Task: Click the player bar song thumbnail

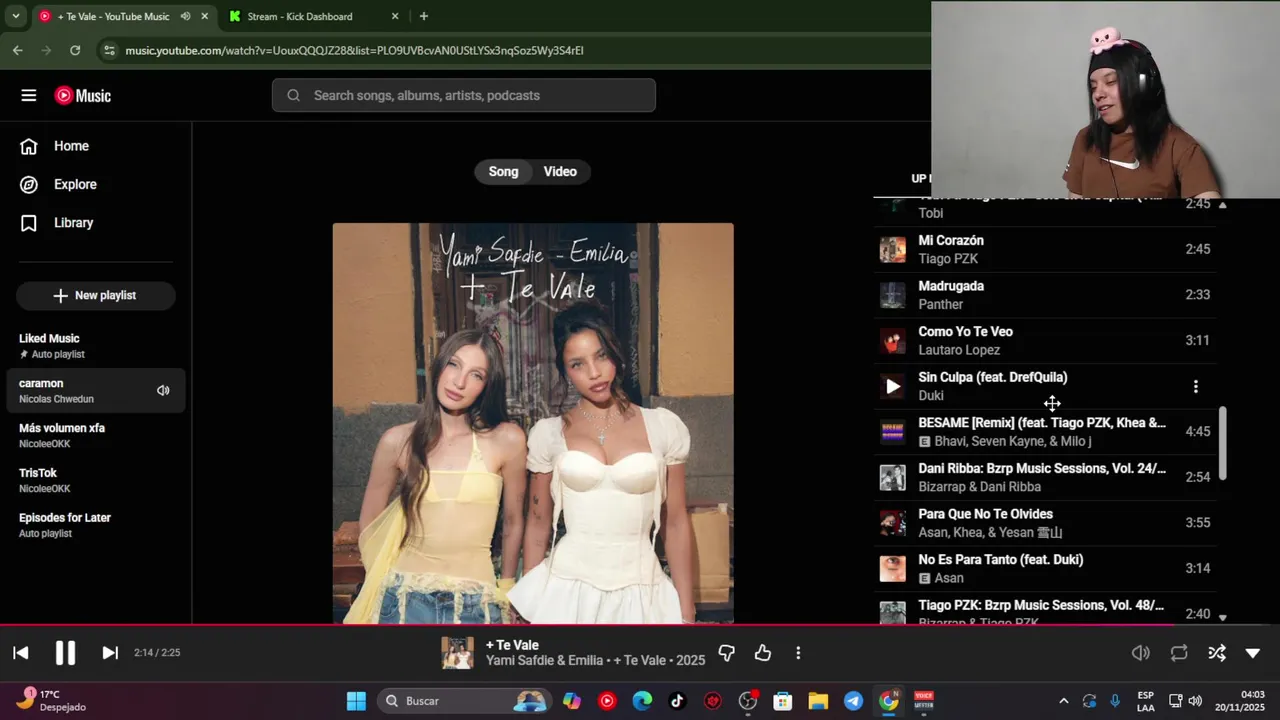Action: tap(458, 653)
